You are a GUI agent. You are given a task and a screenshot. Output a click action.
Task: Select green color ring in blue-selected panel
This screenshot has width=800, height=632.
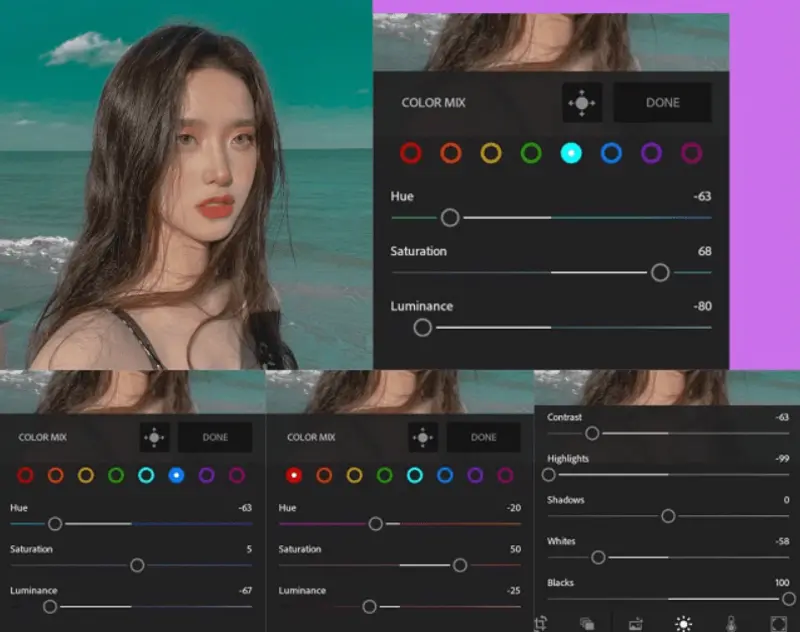[116, 475]
